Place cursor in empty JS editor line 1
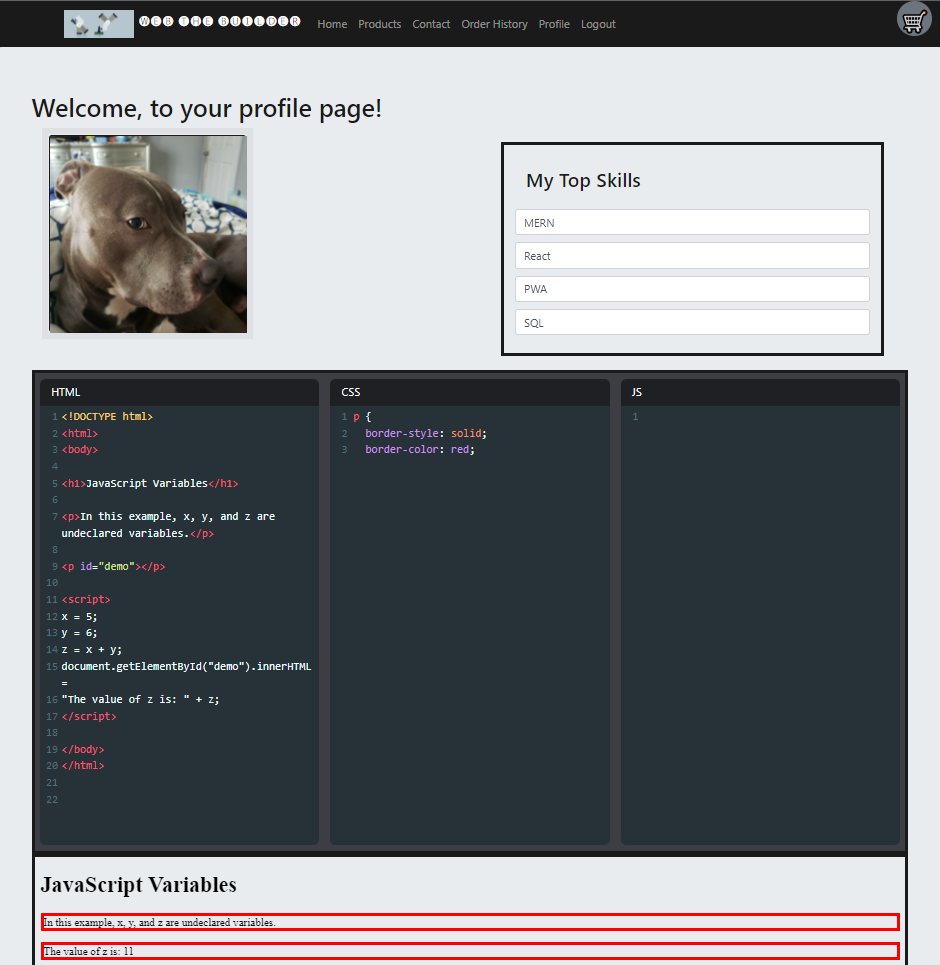 766,417
